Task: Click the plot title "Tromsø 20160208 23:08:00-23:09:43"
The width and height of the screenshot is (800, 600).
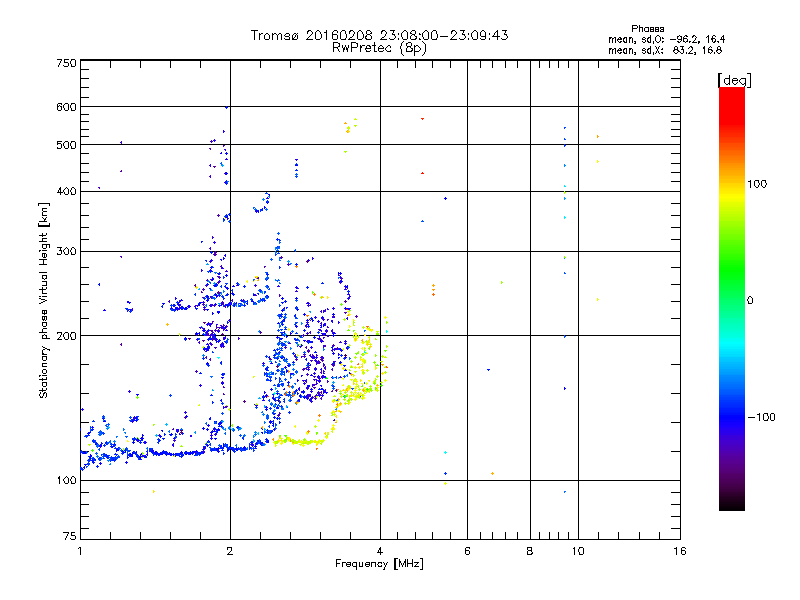Action: pyautogui.click(x=379, y=35)
